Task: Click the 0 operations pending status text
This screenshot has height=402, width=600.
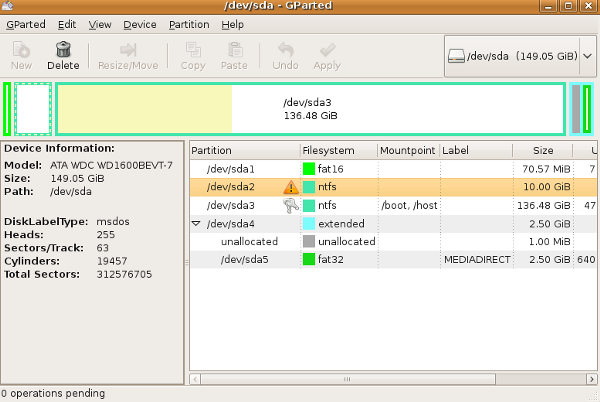Action: tap(53, 394)
